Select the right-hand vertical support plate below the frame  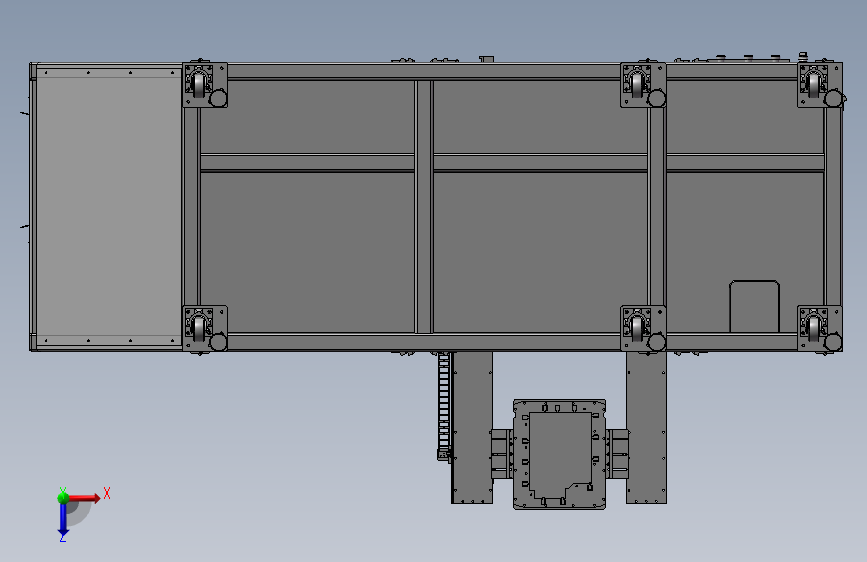coord(646,428)
